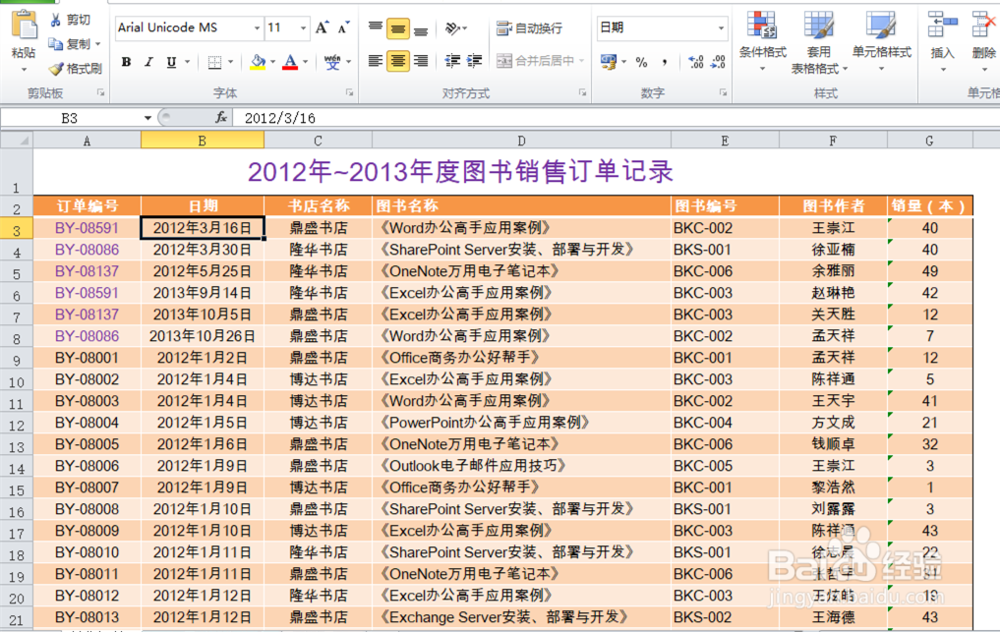The width and height of the screenshot is (1000, 632).
Task: Open the fill color dropdown arrow
Action: point(272,62)
